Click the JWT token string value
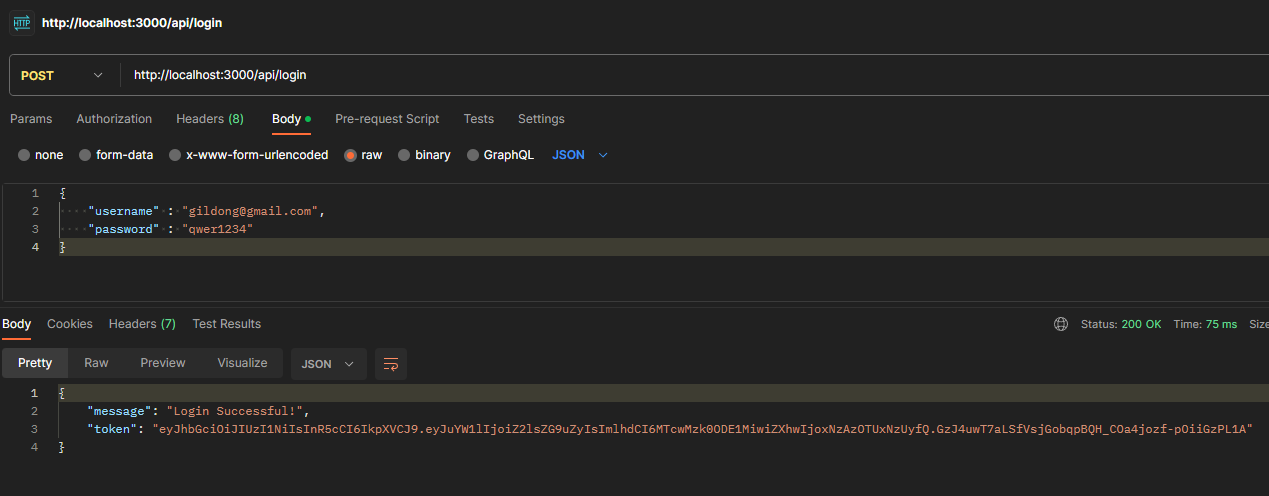 pos(702,429)
